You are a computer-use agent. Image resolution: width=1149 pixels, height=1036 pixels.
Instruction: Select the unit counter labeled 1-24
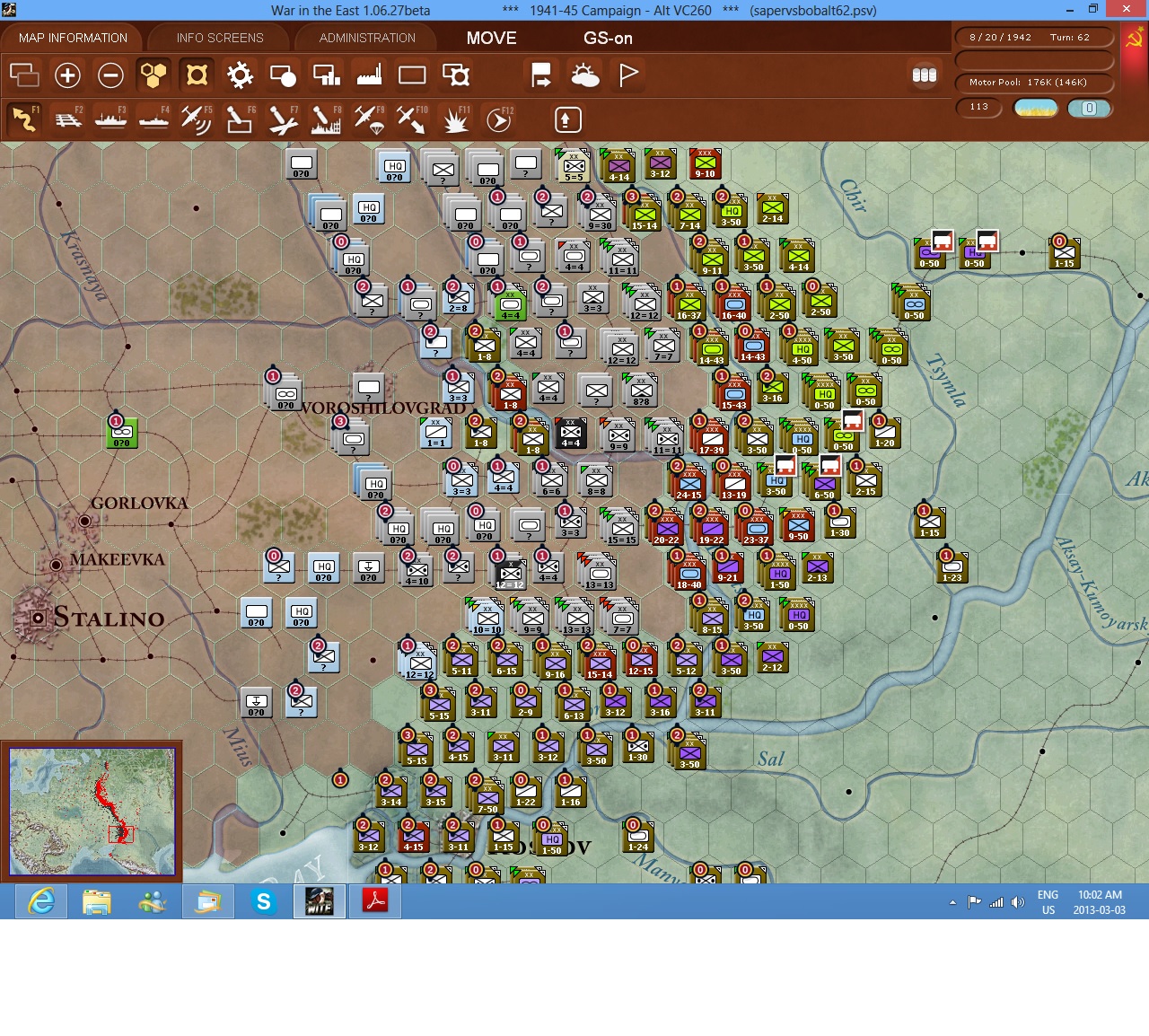tap(637, 836)
